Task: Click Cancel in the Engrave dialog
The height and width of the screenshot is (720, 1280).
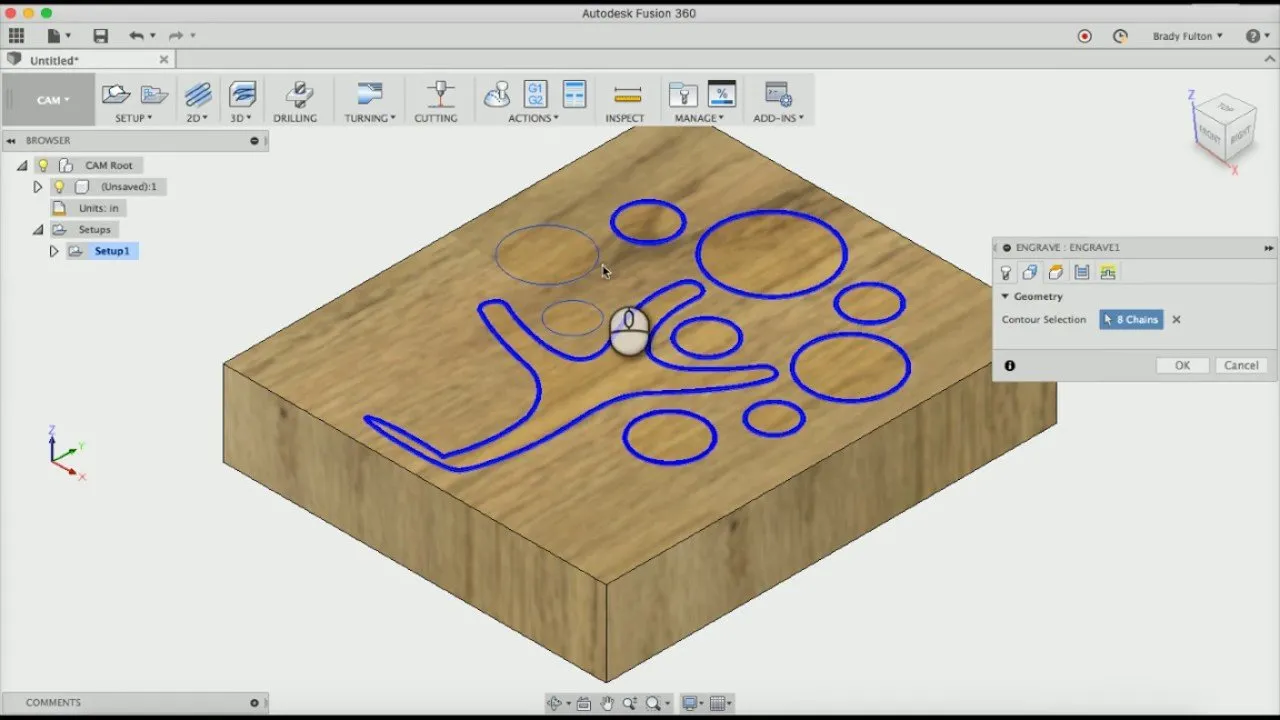Action: click(1241, 366)
